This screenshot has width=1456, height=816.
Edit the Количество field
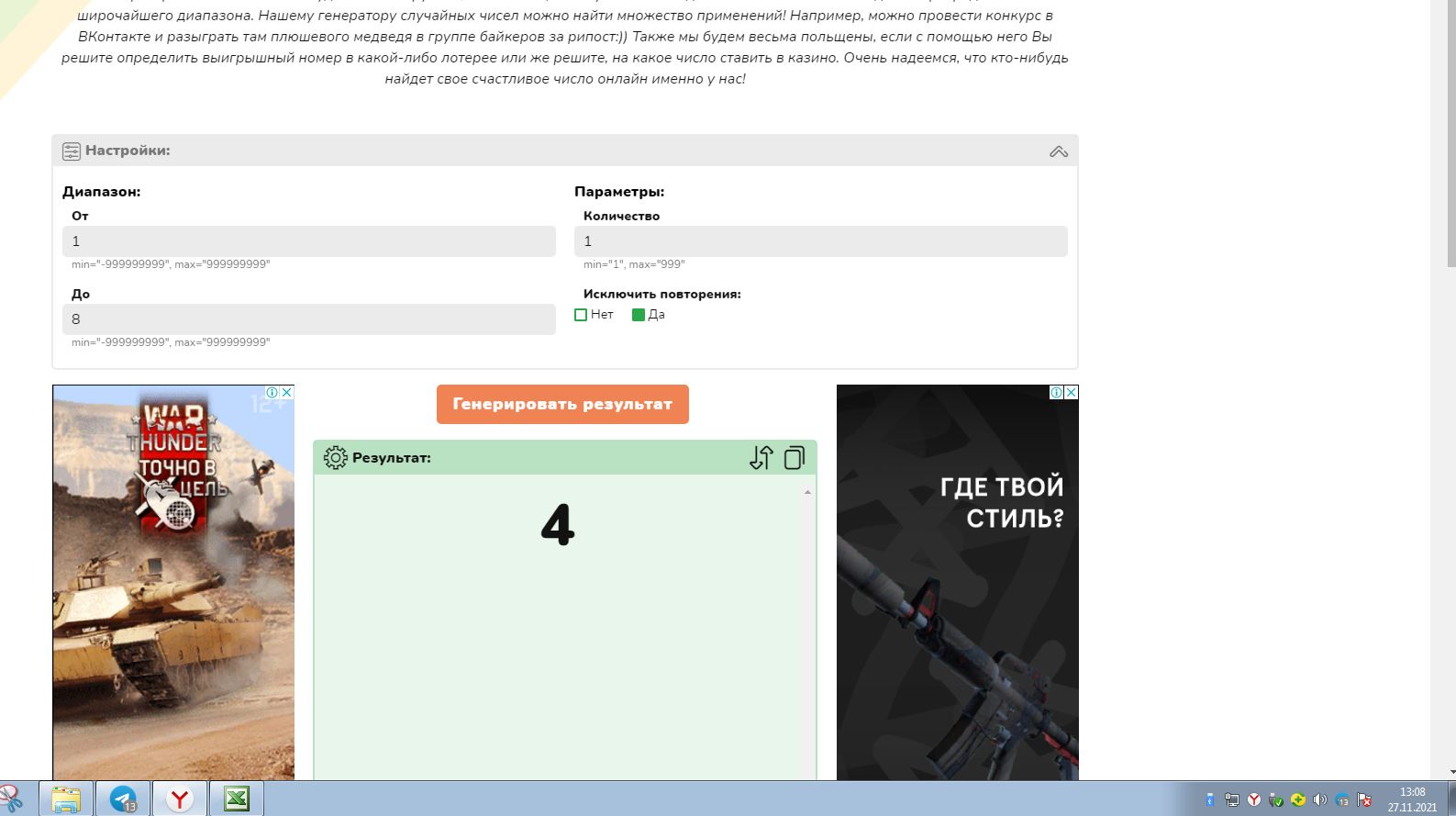click(821, 241)
